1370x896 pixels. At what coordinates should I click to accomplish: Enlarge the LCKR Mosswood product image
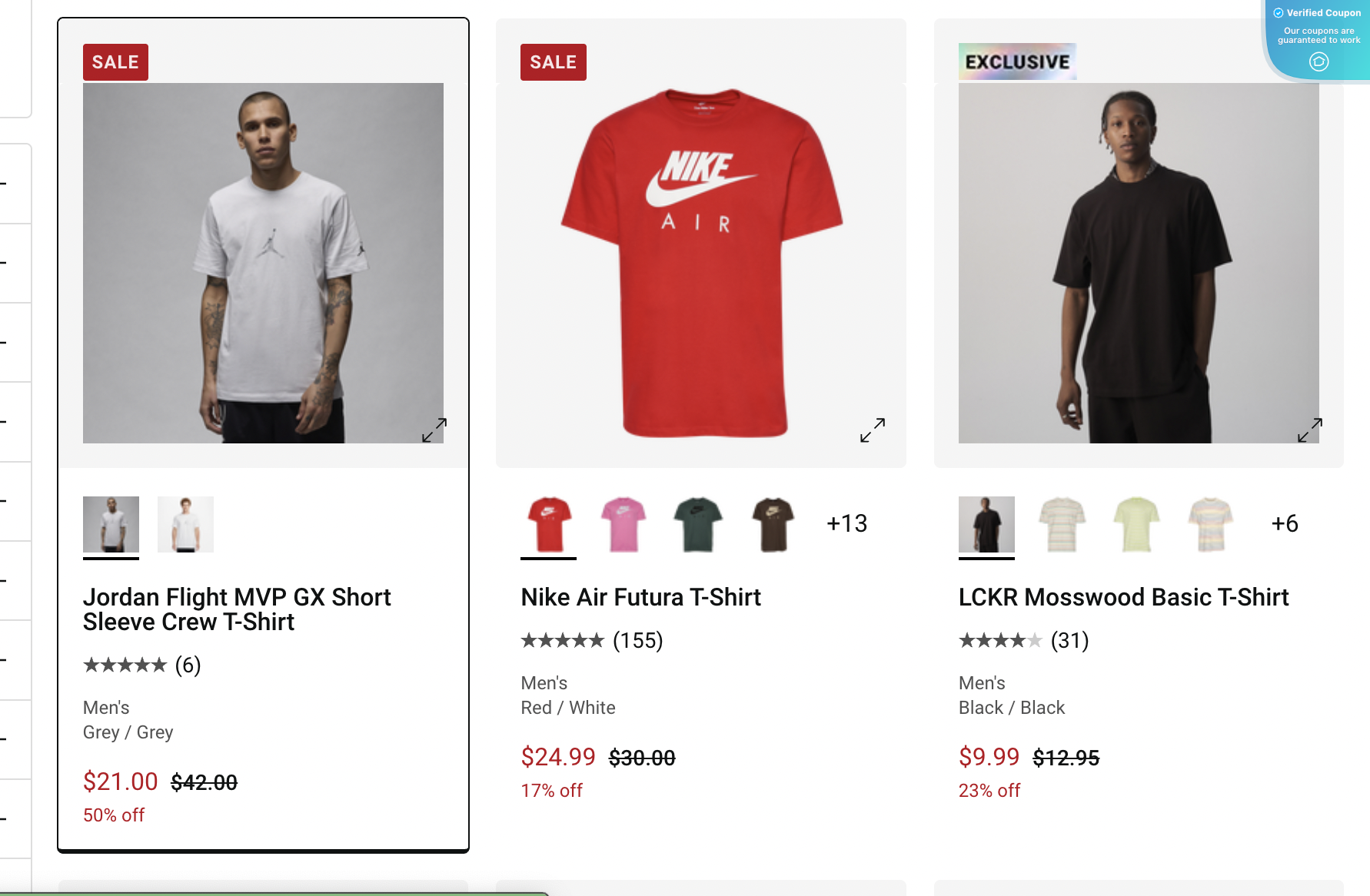click(x=1309, y=430)
